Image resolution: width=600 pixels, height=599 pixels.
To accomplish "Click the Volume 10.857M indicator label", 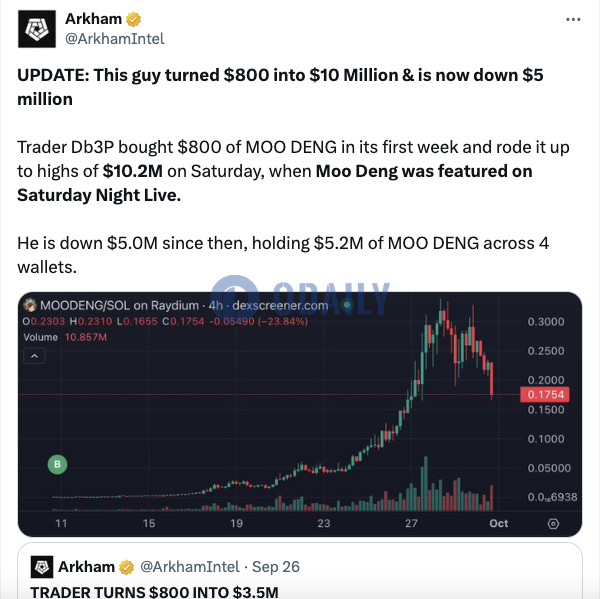I will (x=65, y=337).
